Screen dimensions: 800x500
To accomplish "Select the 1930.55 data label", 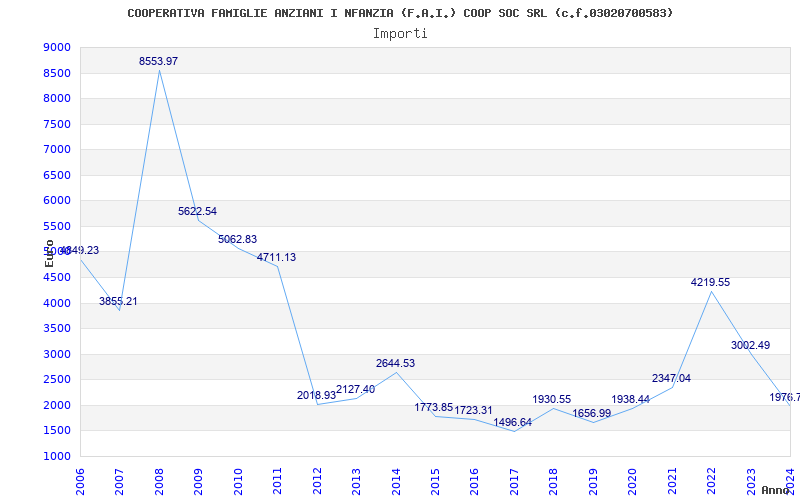I will point(552,399).
